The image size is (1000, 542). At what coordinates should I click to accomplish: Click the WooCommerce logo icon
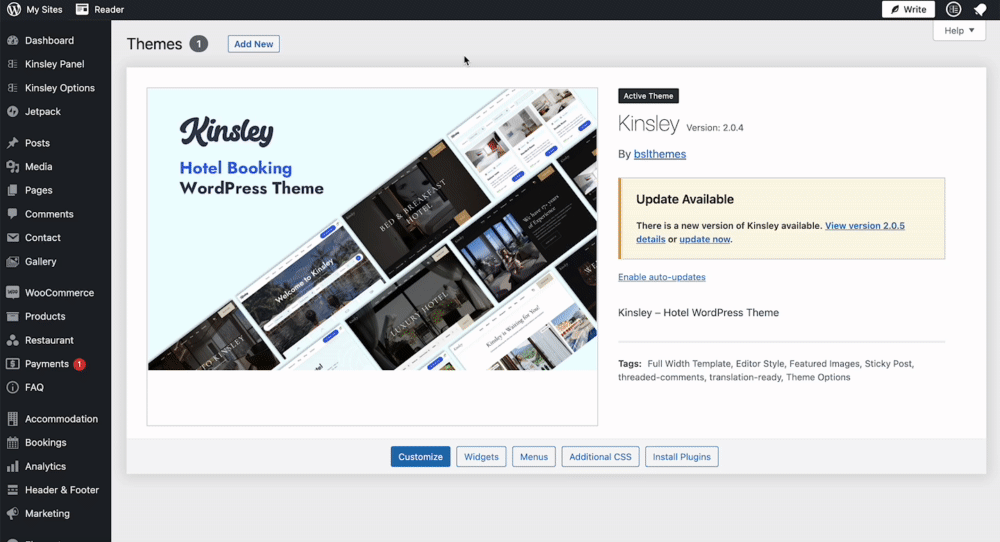coord(13,293)
